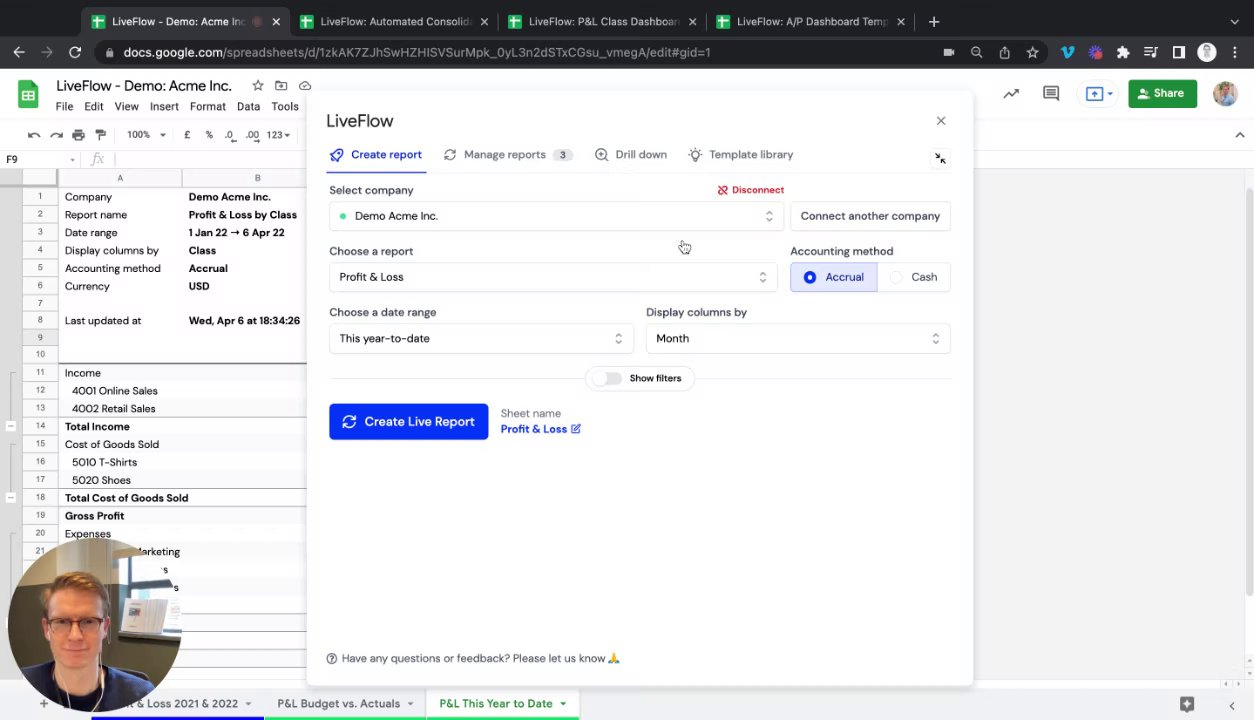
Task: Open the Data menu
Action: (248, 107)
